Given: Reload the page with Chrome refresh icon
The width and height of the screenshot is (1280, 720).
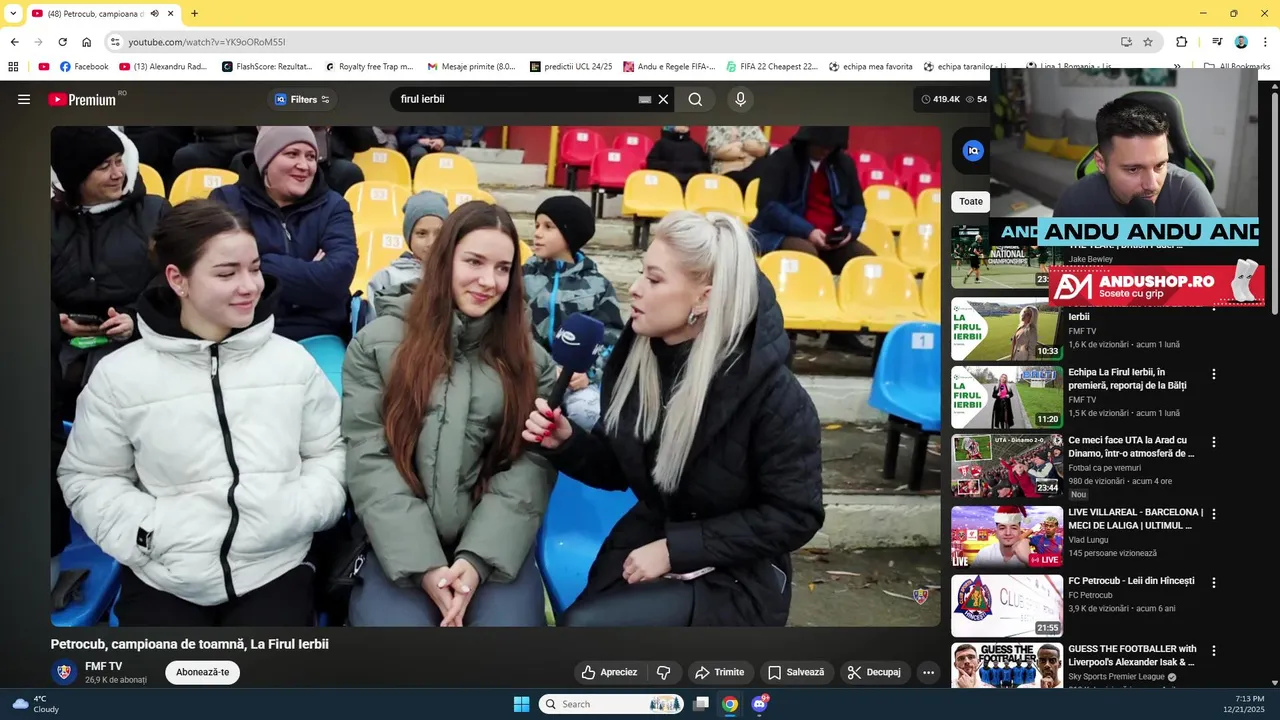Looking at the screenshot, I should tap(62, 42).
